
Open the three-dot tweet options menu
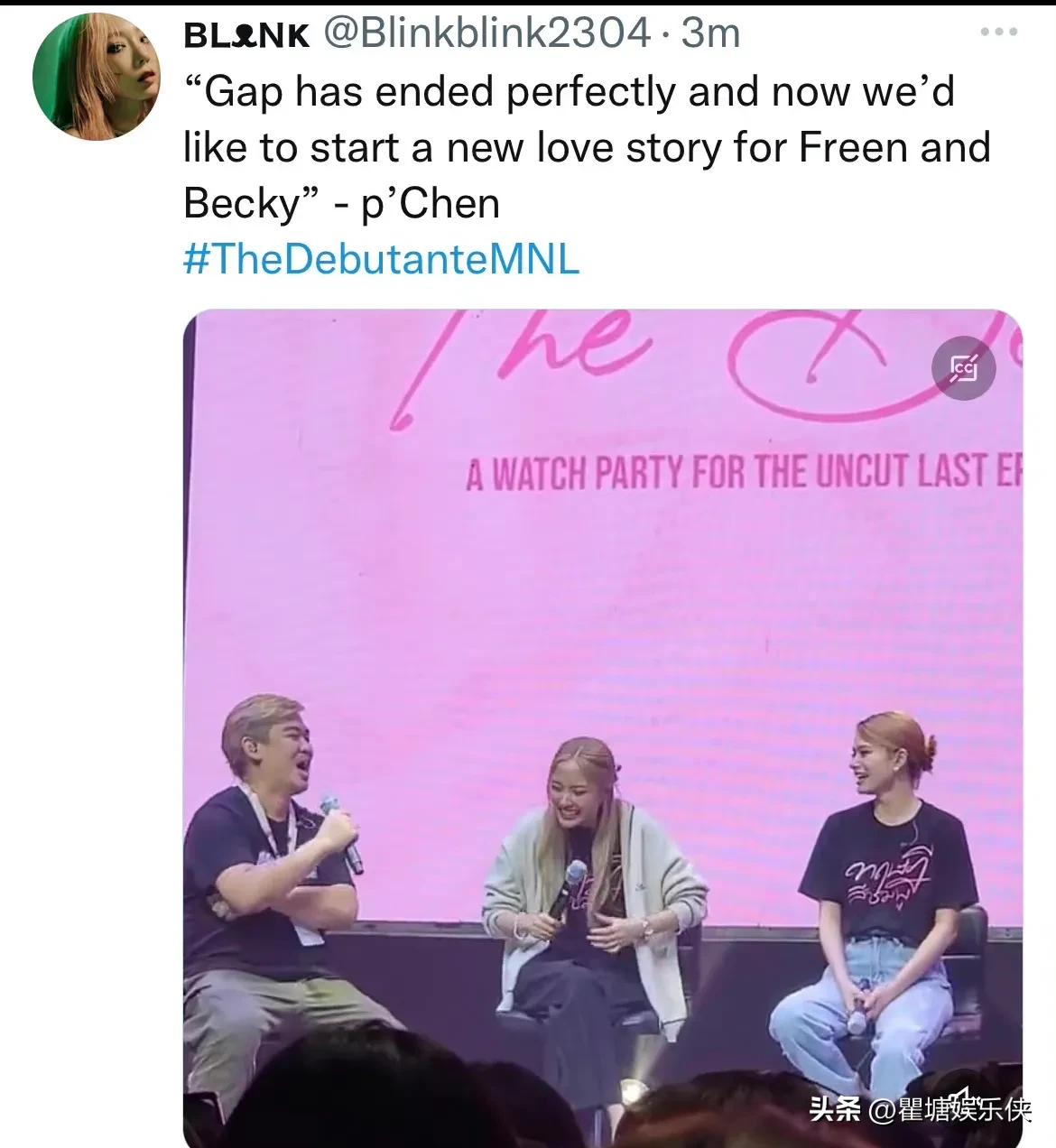point(998,33)
